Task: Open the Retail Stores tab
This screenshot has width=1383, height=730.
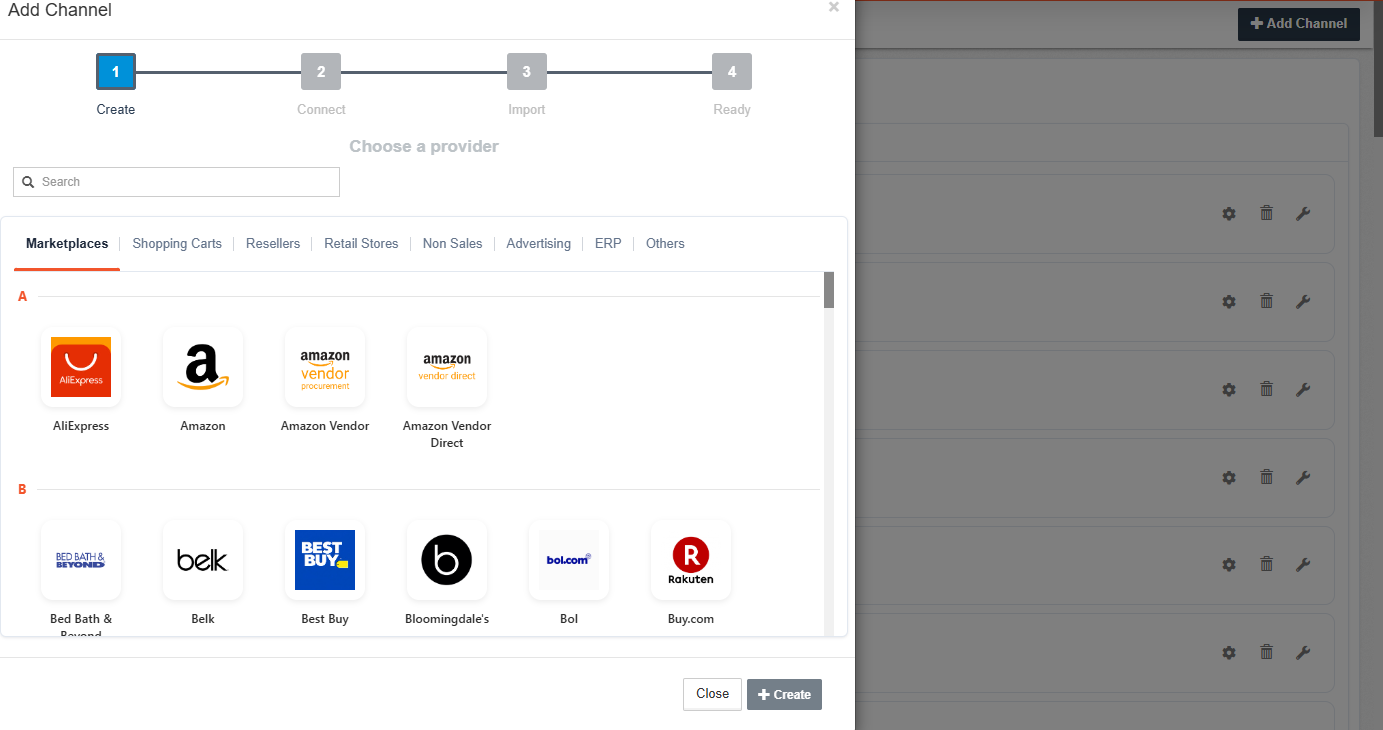Action: pyautogui.click(x=361, y=244)
